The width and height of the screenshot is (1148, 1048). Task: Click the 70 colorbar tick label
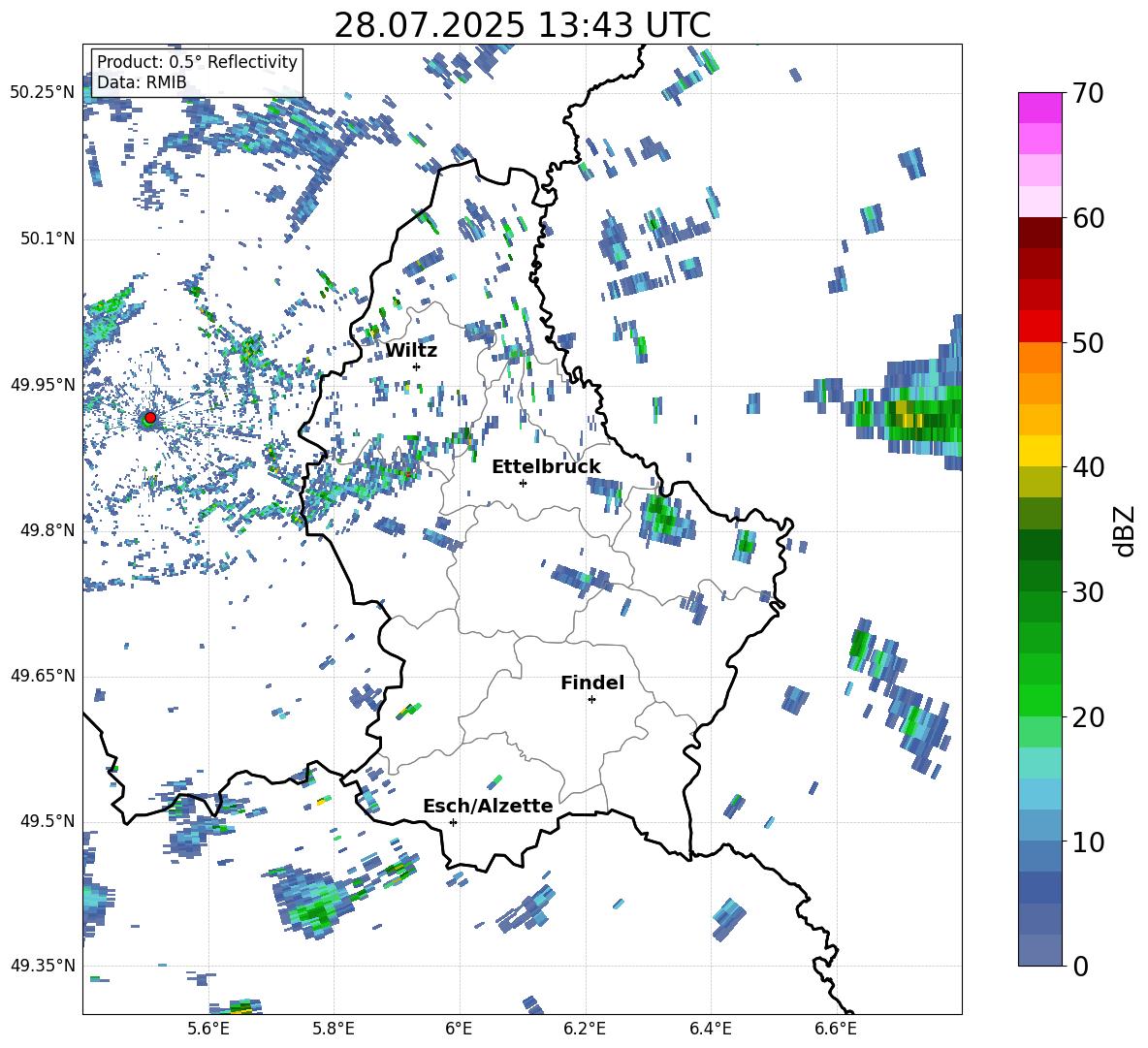pos(1087,93)
